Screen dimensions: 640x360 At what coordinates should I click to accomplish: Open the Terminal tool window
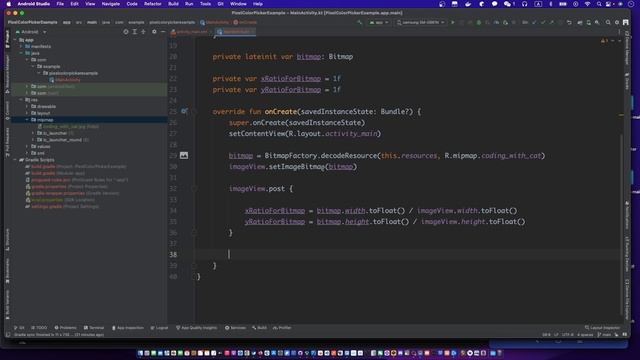click(94, 328)
